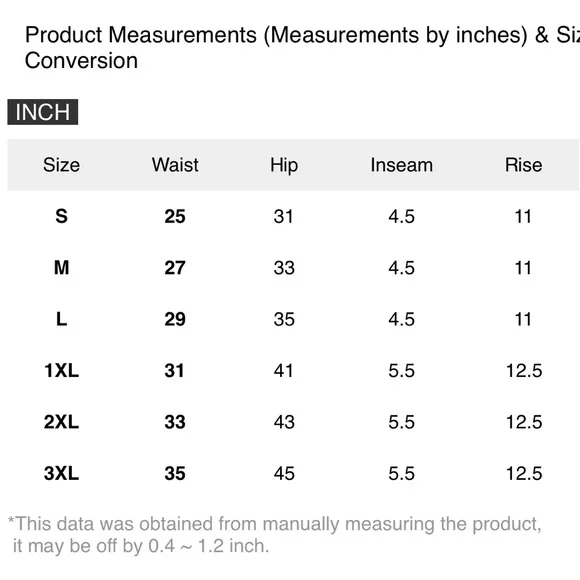
Task: Click the manual measuring disclaimer note
Action: coord(274,535)
